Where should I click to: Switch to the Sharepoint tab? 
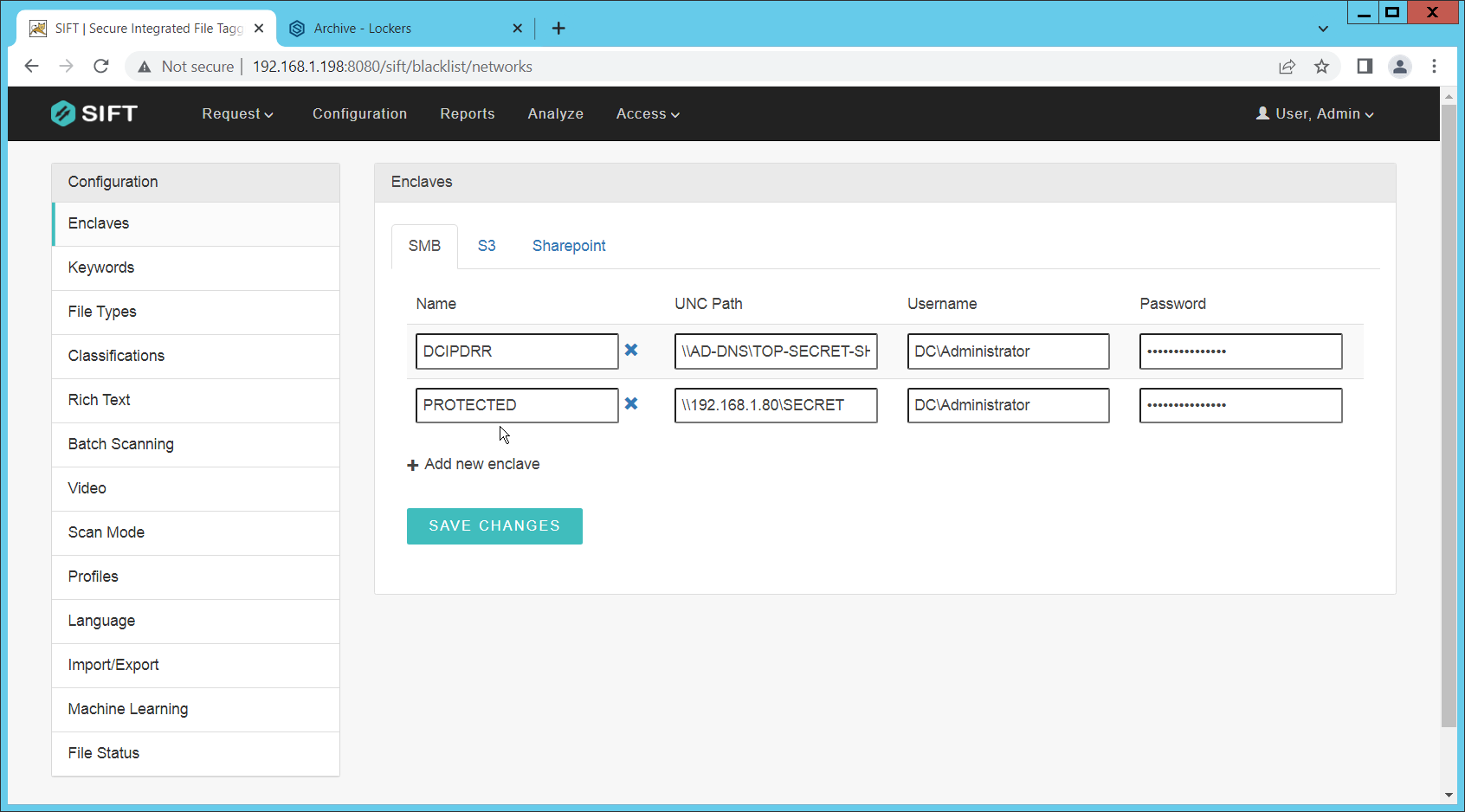569,246
